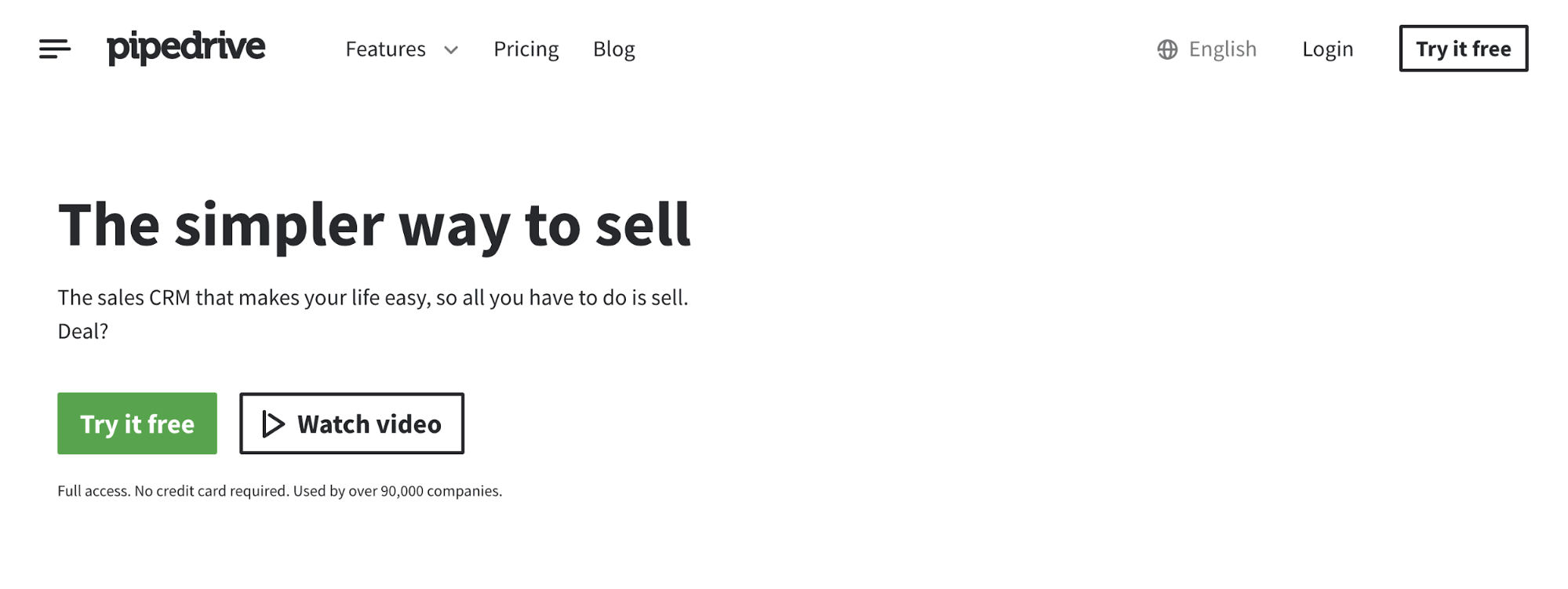
Task: Click the 'No credit card required' text
Action: 212,491
